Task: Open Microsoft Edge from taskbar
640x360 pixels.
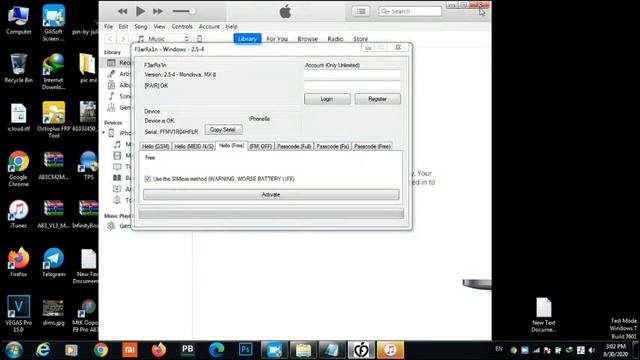Action: [x=216, y=350]
